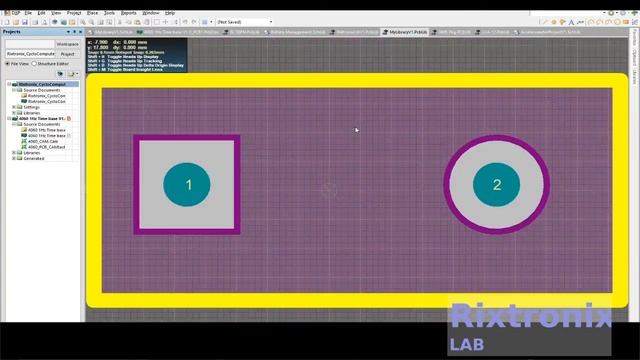640x360 pixels.
Task: Close the Projects panel
Action: [80, 32]
